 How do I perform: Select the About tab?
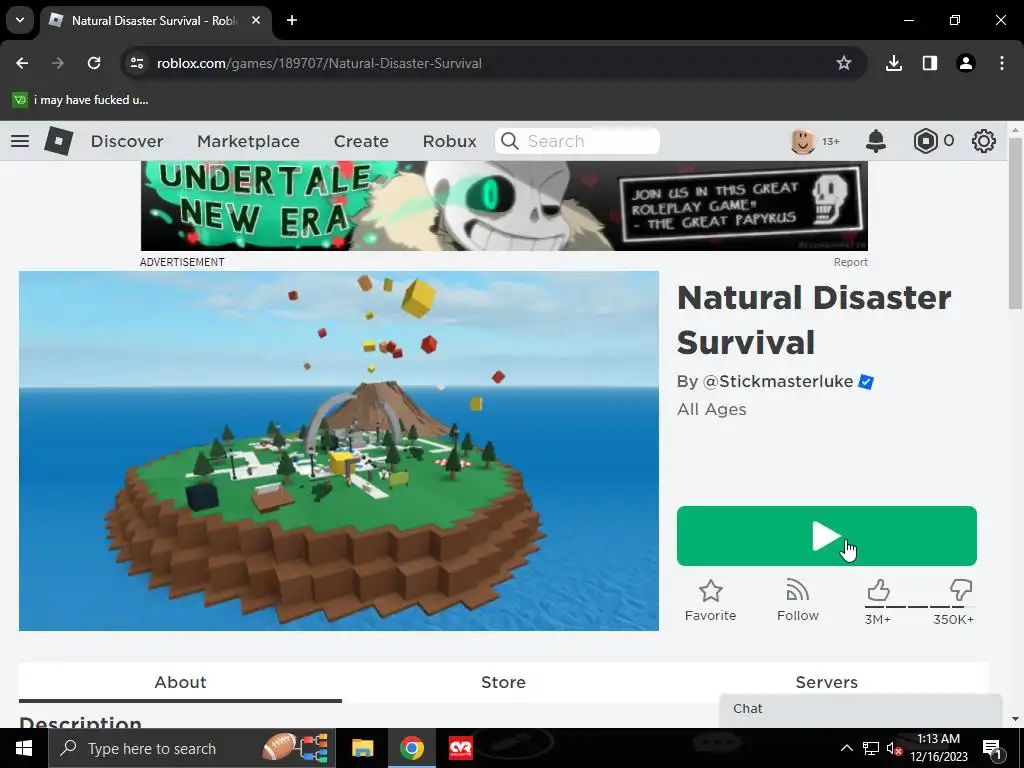[180, 682]
